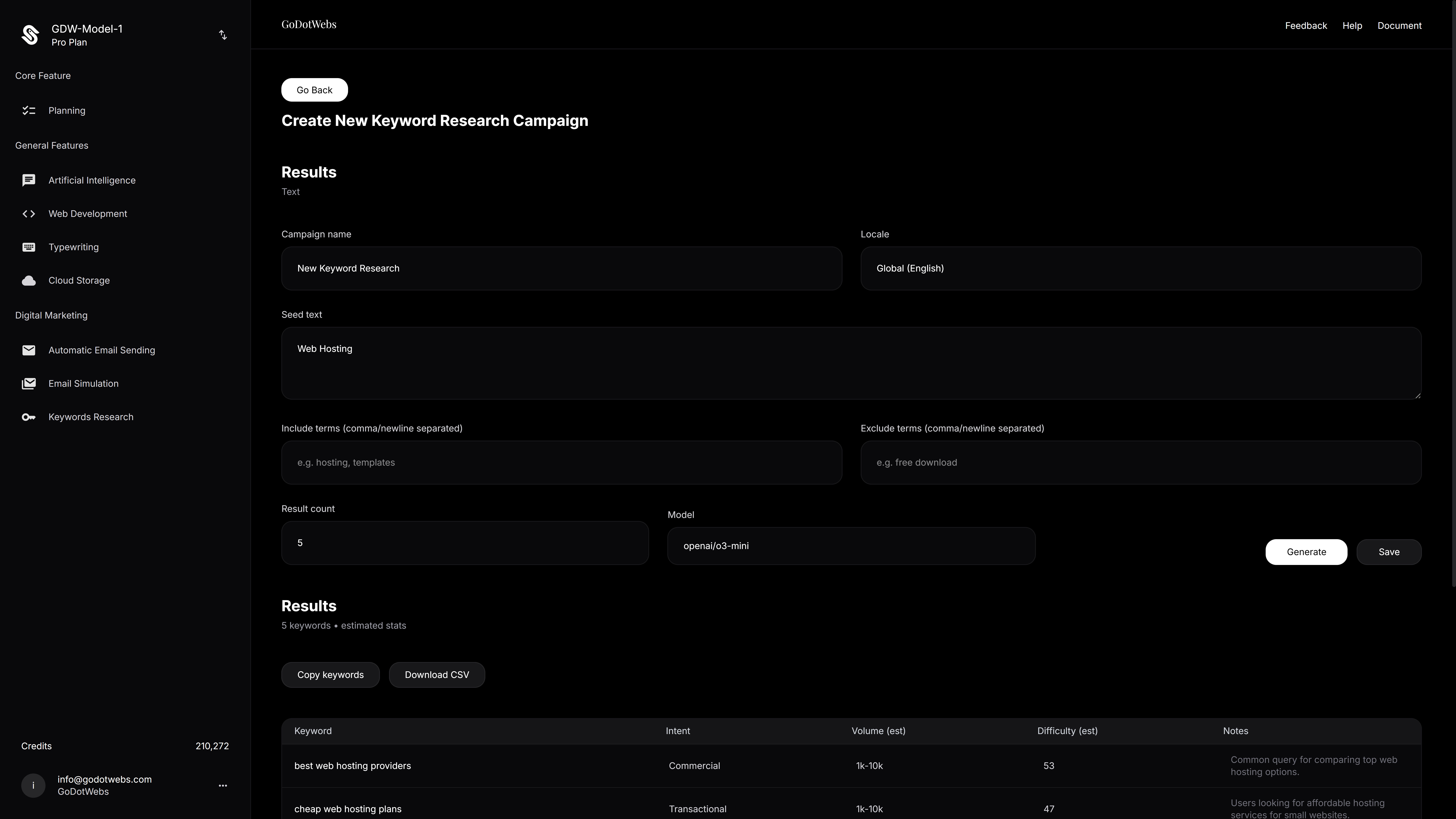
Task: Click the Web Development code icon
Action: [x=29, y=214]
